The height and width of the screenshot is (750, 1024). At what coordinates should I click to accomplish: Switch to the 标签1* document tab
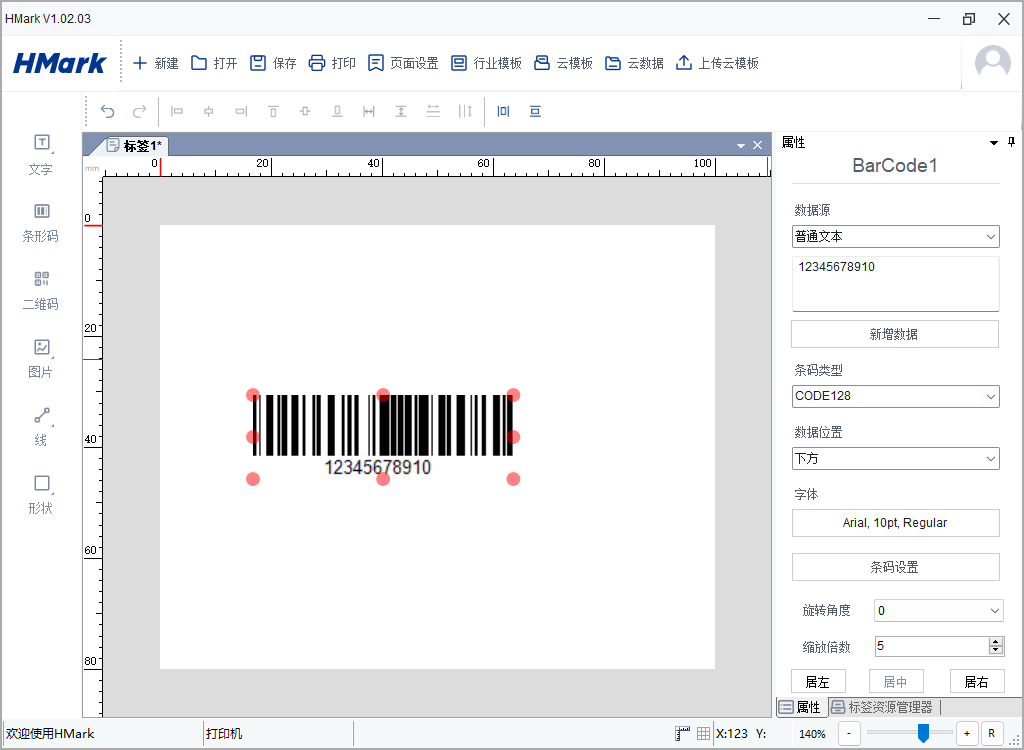(135, 145)
